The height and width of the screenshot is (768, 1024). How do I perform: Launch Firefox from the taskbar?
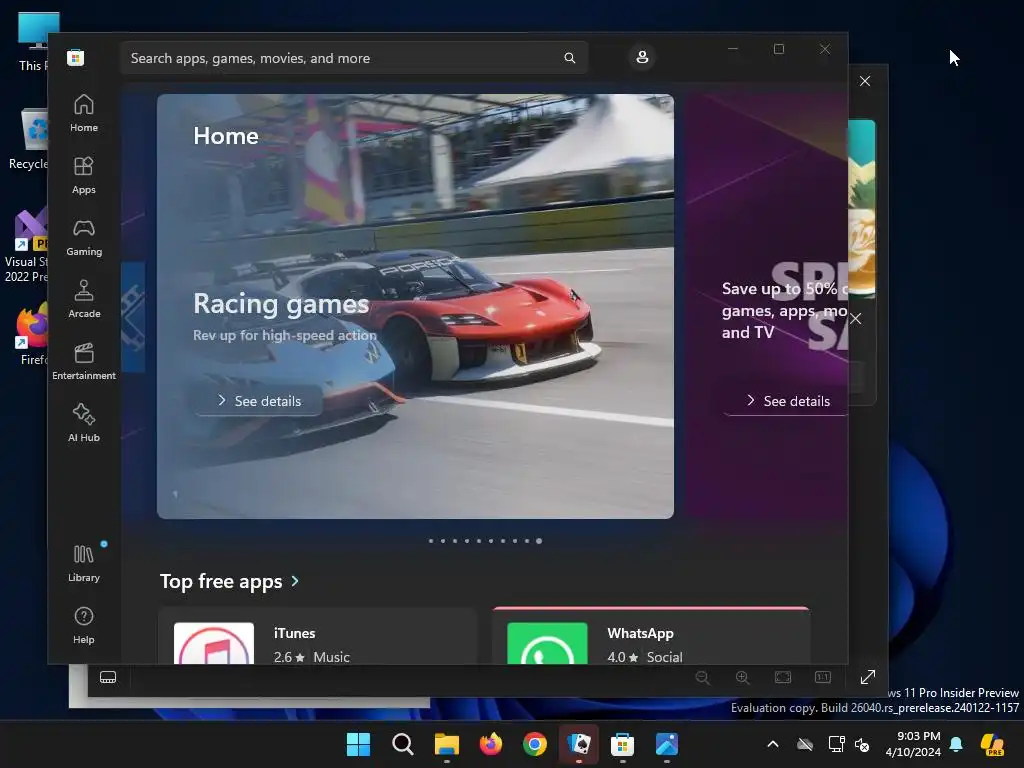tap(491, 744)
